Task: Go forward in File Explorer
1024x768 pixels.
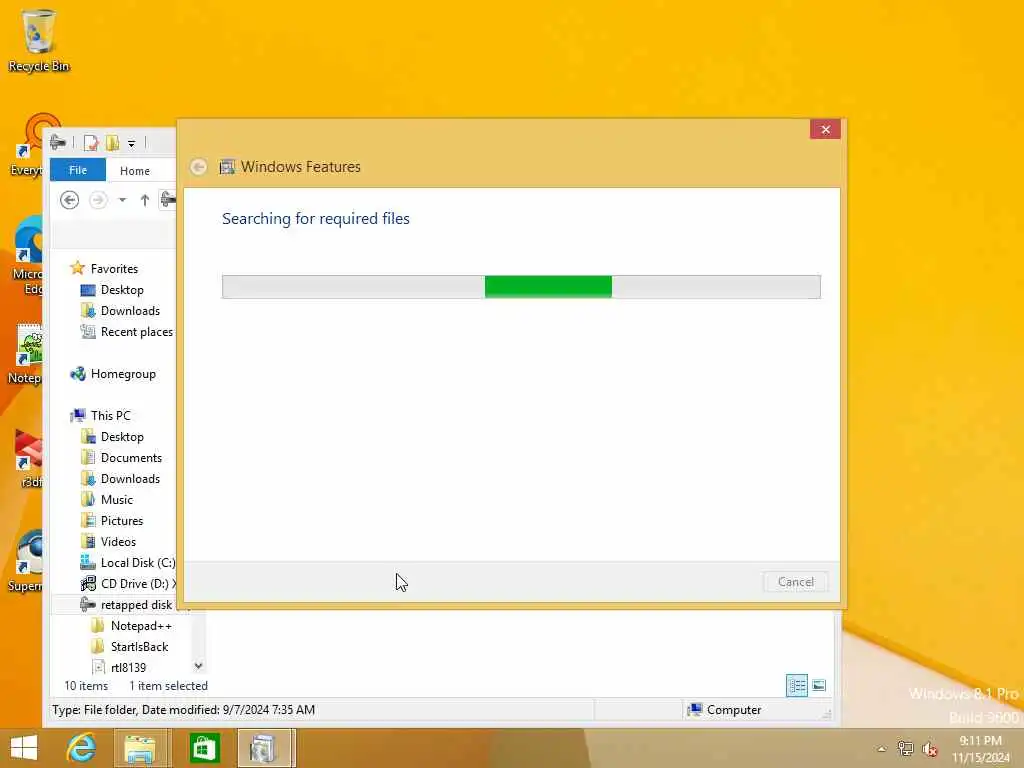Action: tap(98, 200)
